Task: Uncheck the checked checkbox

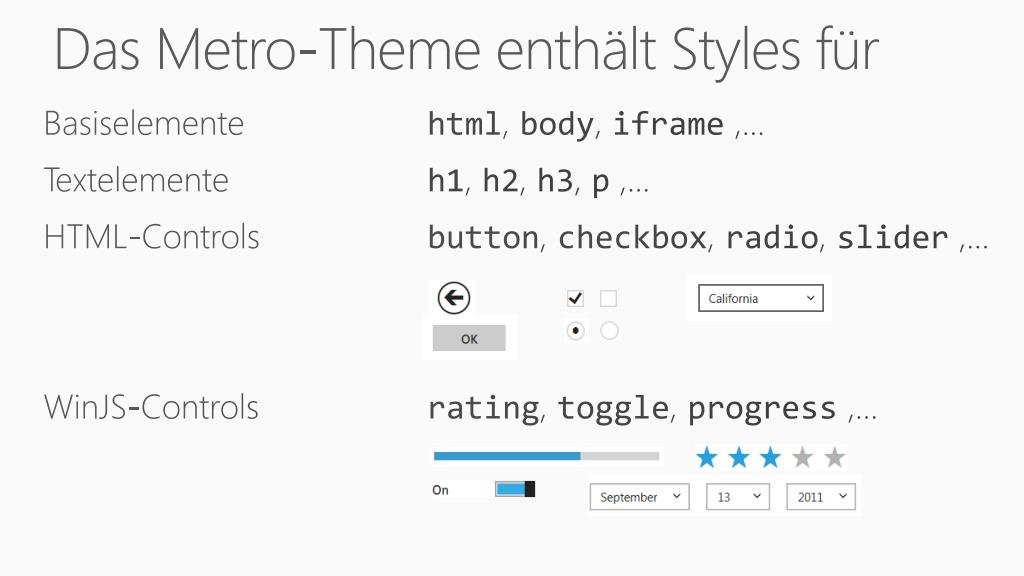Action: [575, 298]
